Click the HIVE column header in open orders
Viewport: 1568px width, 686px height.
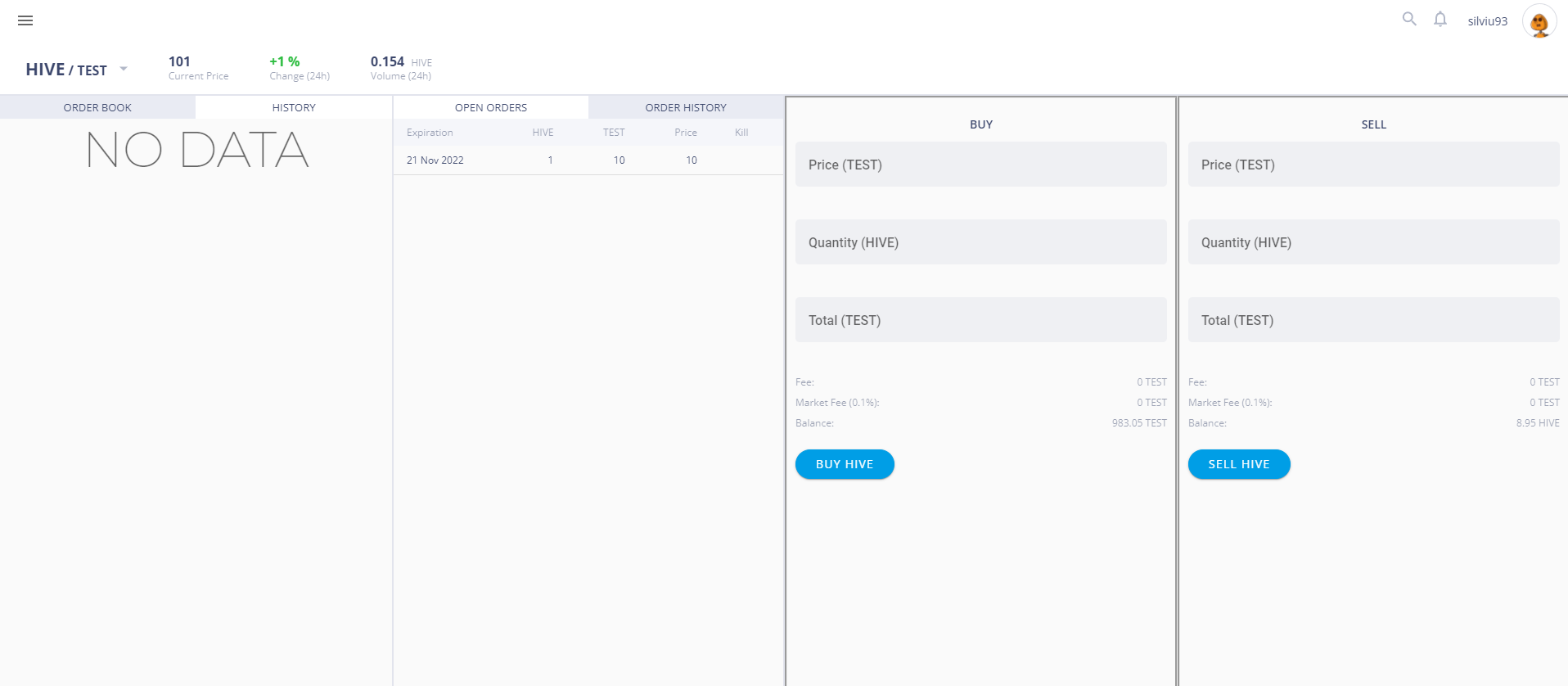coord(543,133)
